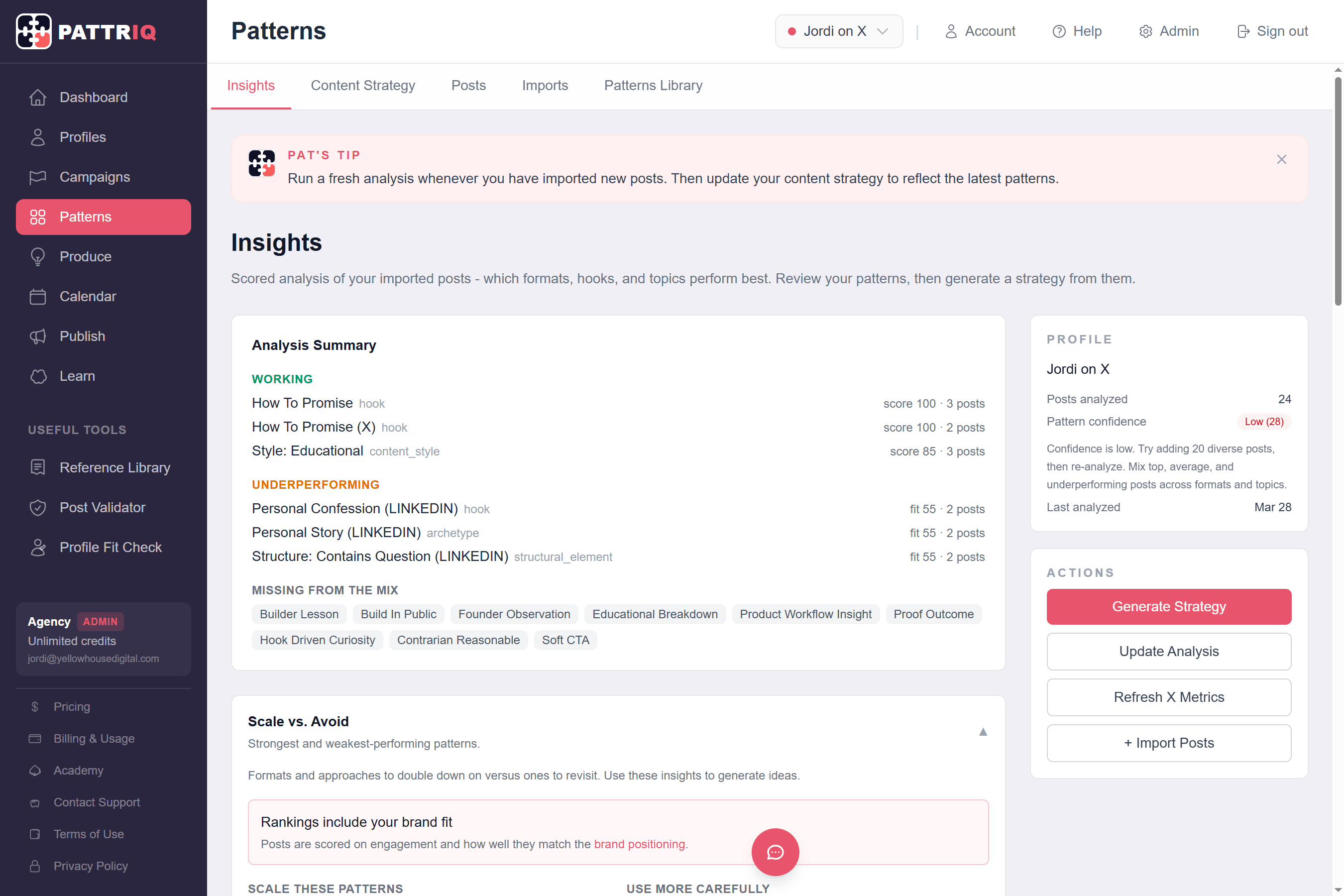Image resolution: width=1344 pixels, height=896 pixels.
Task: Open Post Validator shield icon
Action: [x=38, y=507]
